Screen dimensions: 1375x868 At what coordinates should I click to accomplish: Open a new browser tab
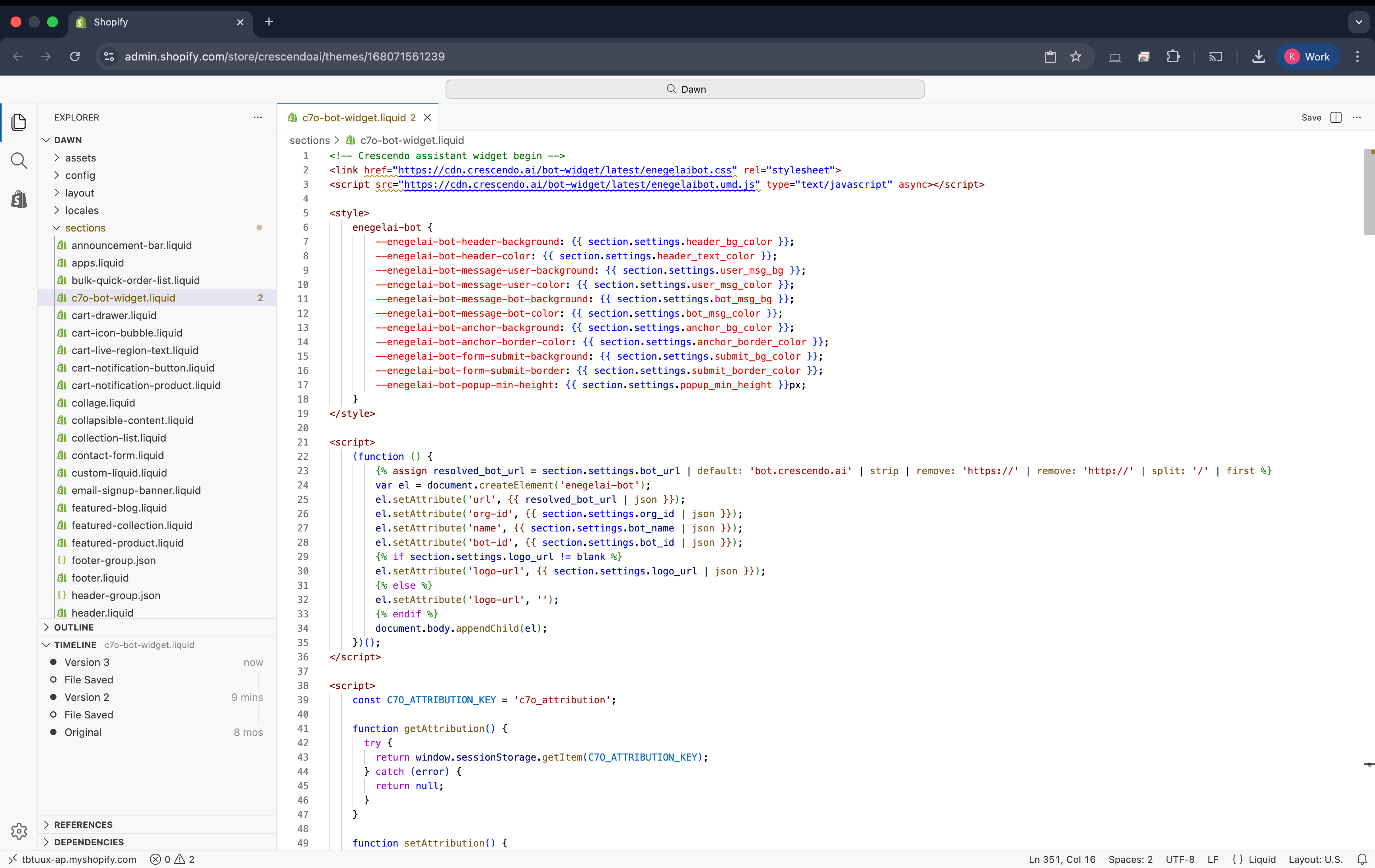tap(269, 22)
